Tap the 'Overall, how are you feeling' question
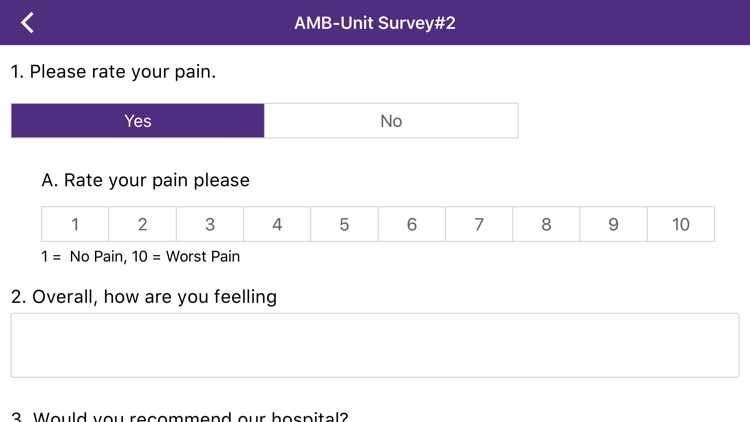This screenshot has width=750, height=422. click(144, 297)
